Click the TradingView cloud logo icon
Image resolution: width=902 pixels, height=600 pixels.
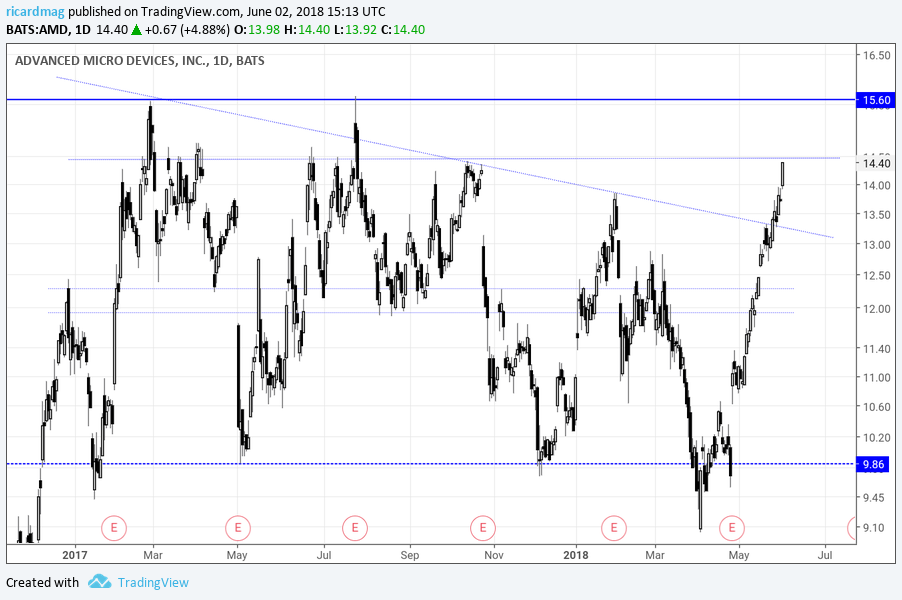tap(100, 582)
